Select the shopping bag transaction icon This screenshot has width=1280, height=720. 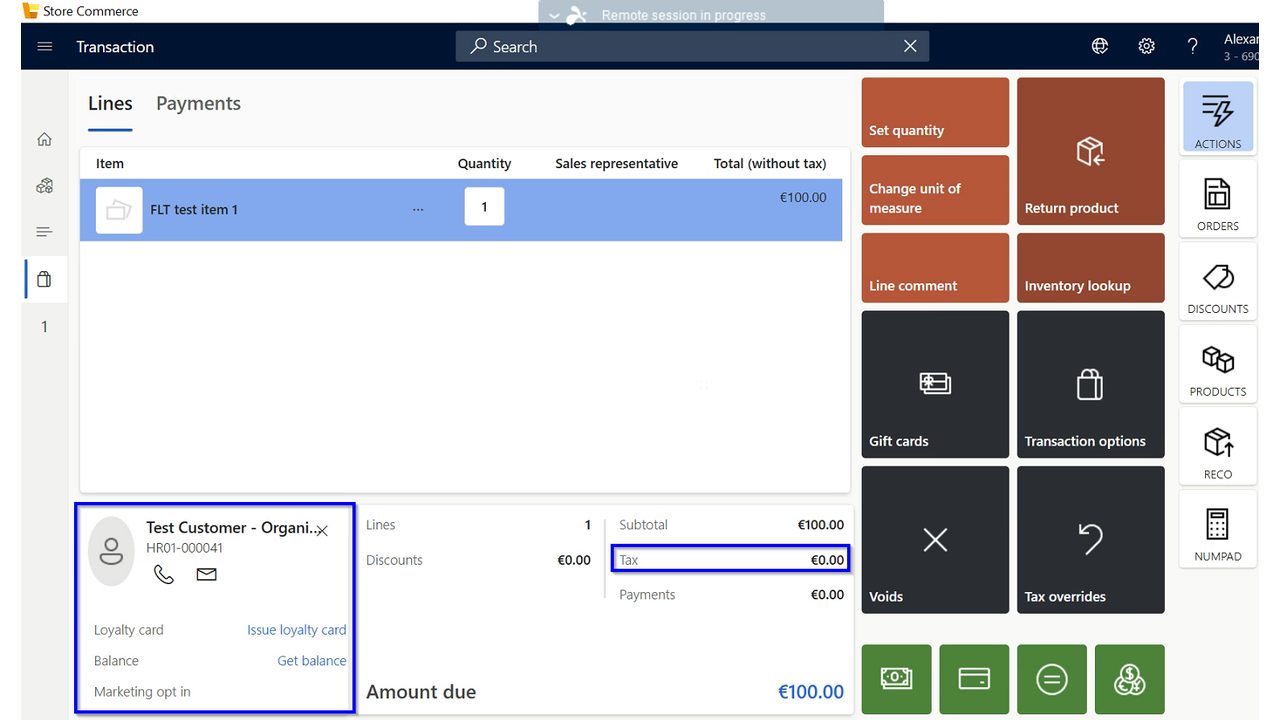click(x=44, y=279)
